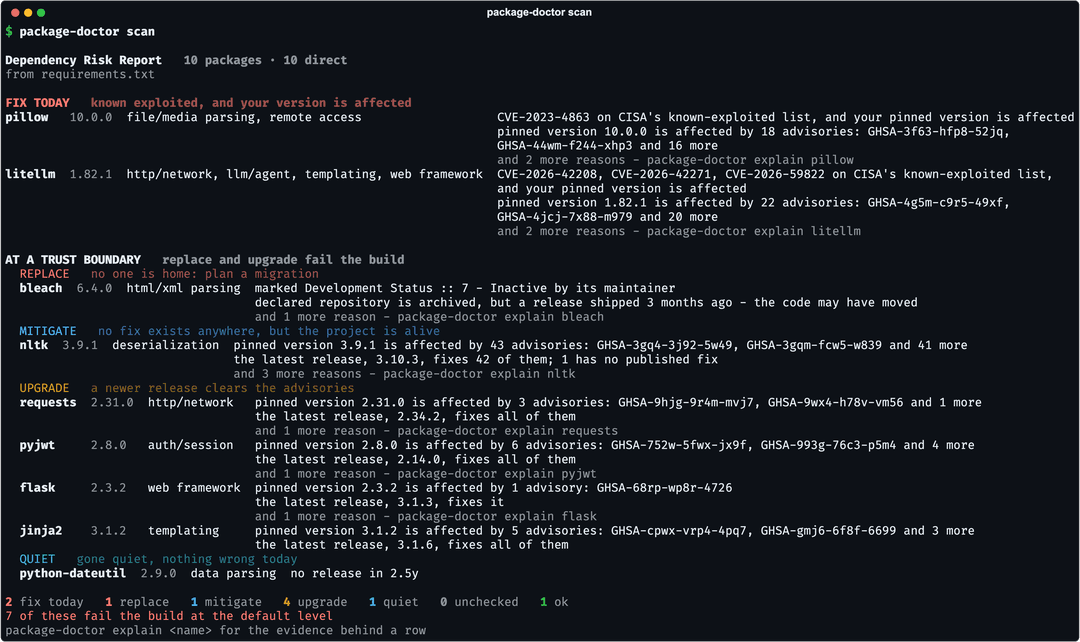The height and width of the screenshot is (642, 1080).
Task: Click '10 packages · 10 direct' summary
Action: (x=265, y=60)
